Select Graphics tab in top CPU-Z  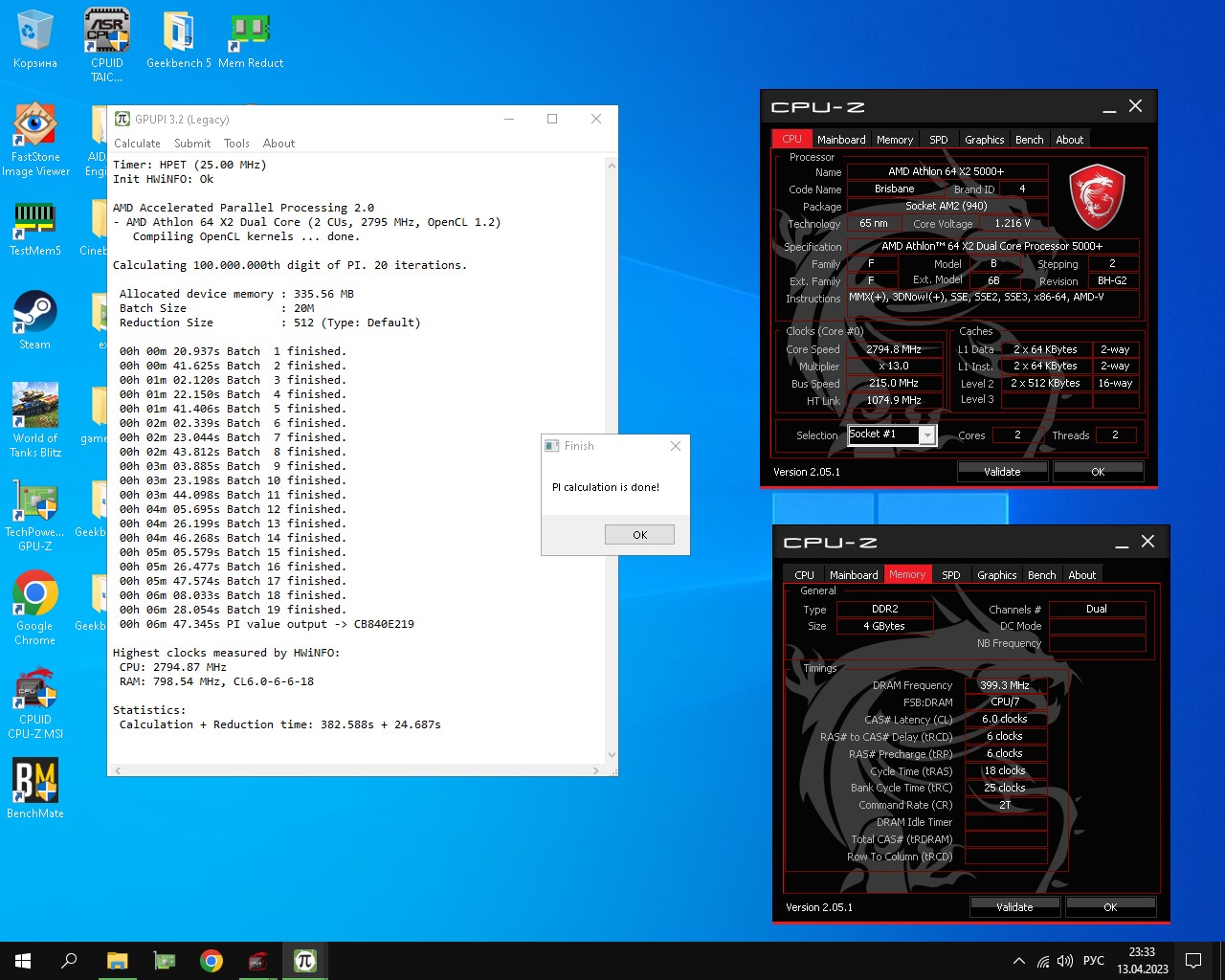[984, 140]
